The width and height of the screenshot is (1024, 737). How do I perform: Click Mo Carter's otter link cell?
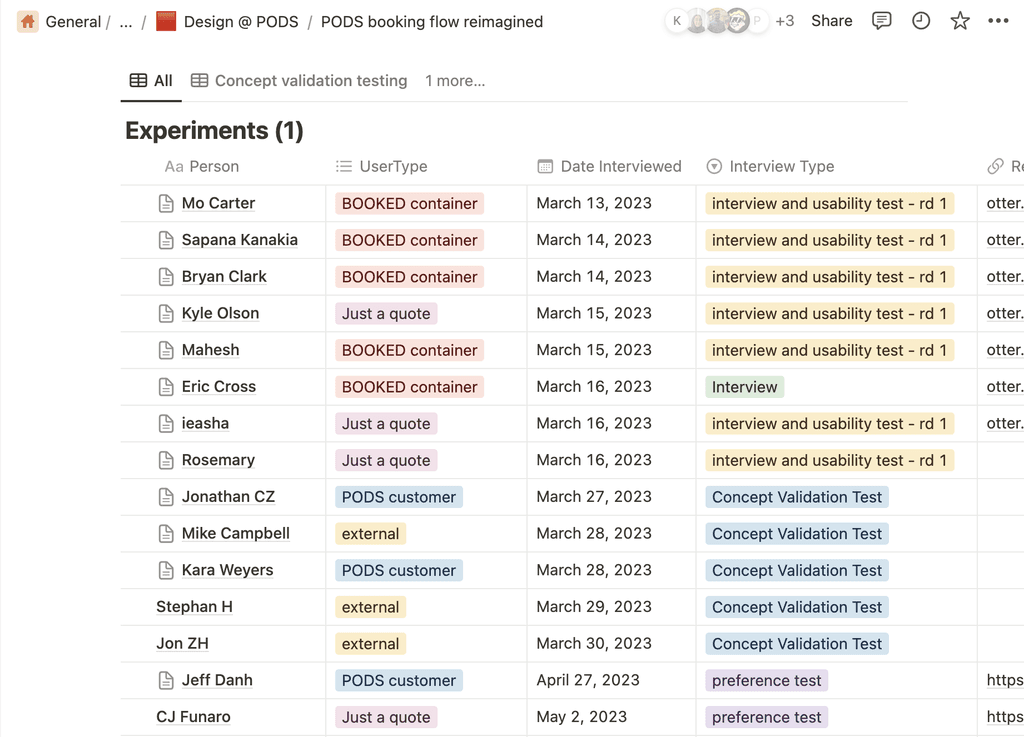click(x=1004, y=204)
